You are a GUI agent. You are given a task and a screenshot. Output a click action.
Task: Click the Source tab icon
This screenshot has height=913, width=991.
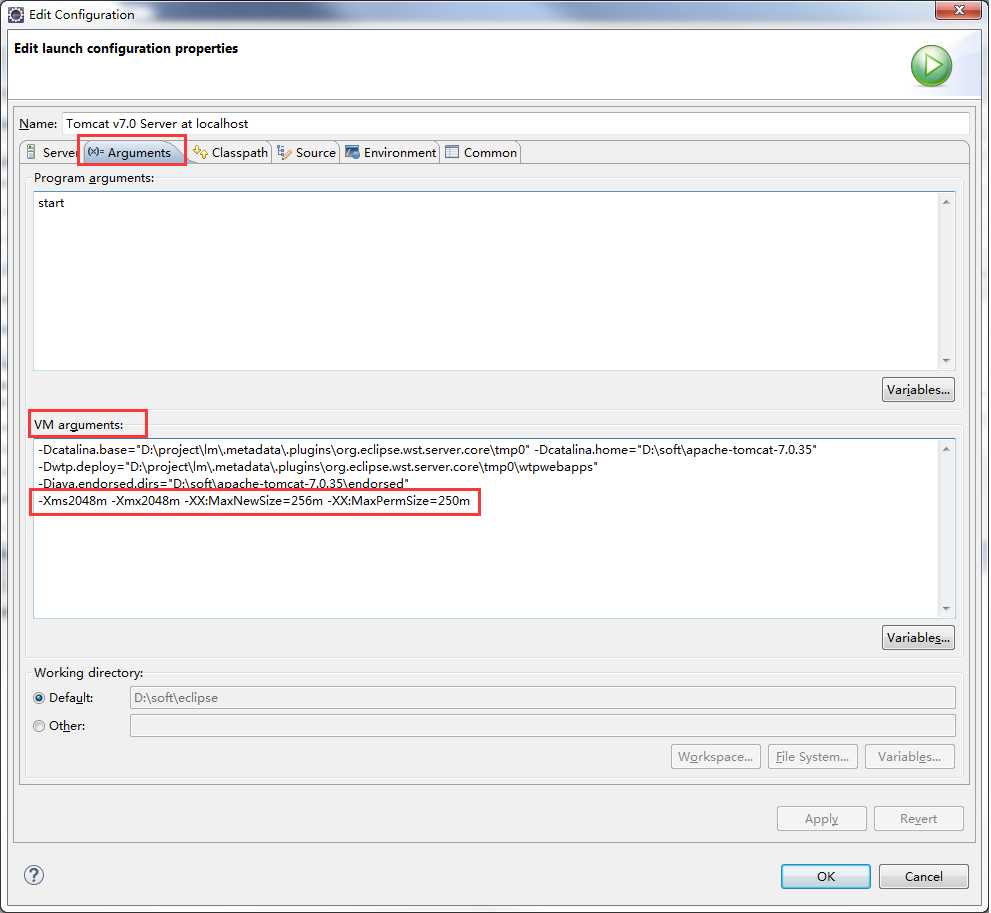[x=284, y=152]
